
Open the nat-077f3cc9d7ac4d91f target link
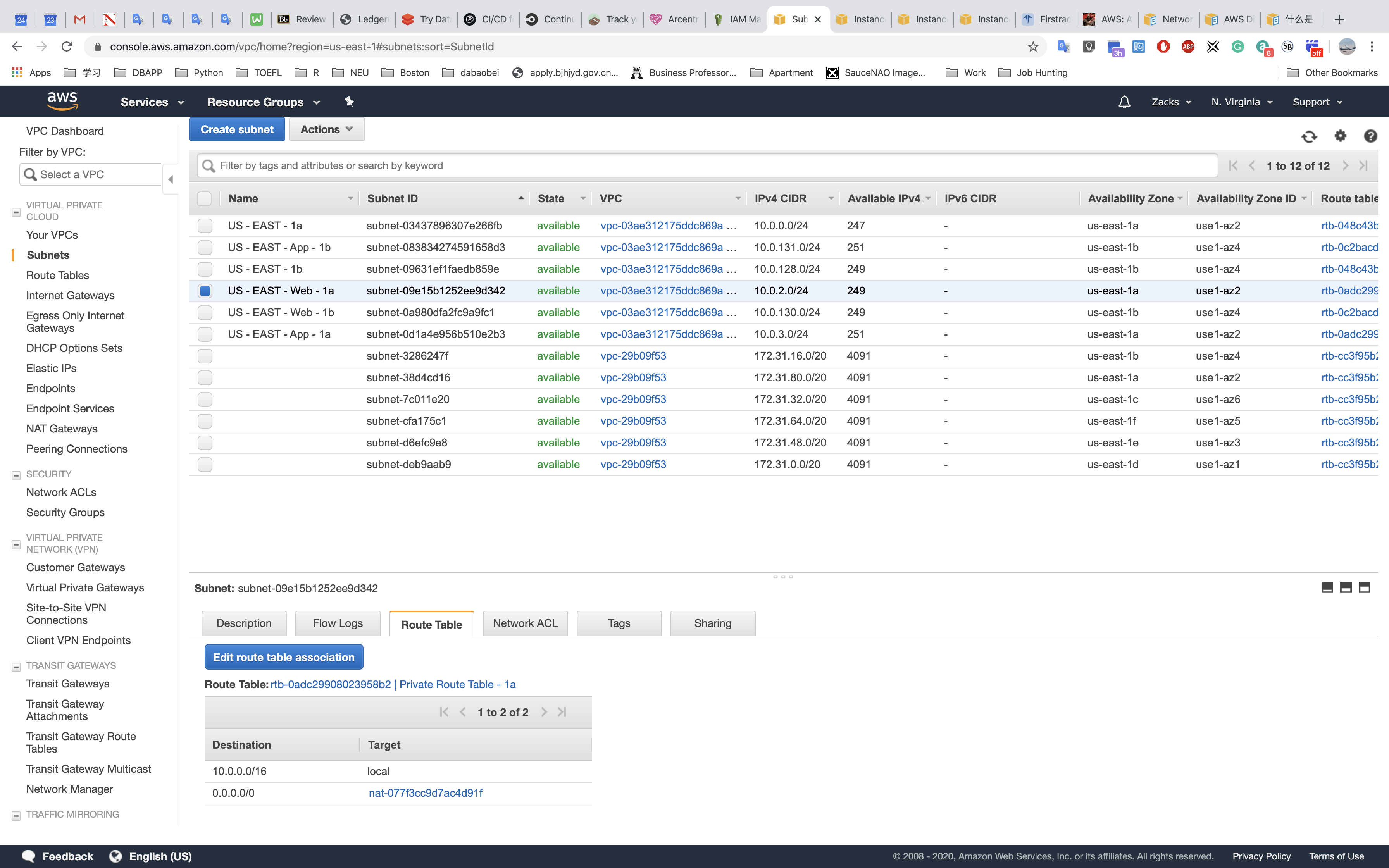(425, 793)
